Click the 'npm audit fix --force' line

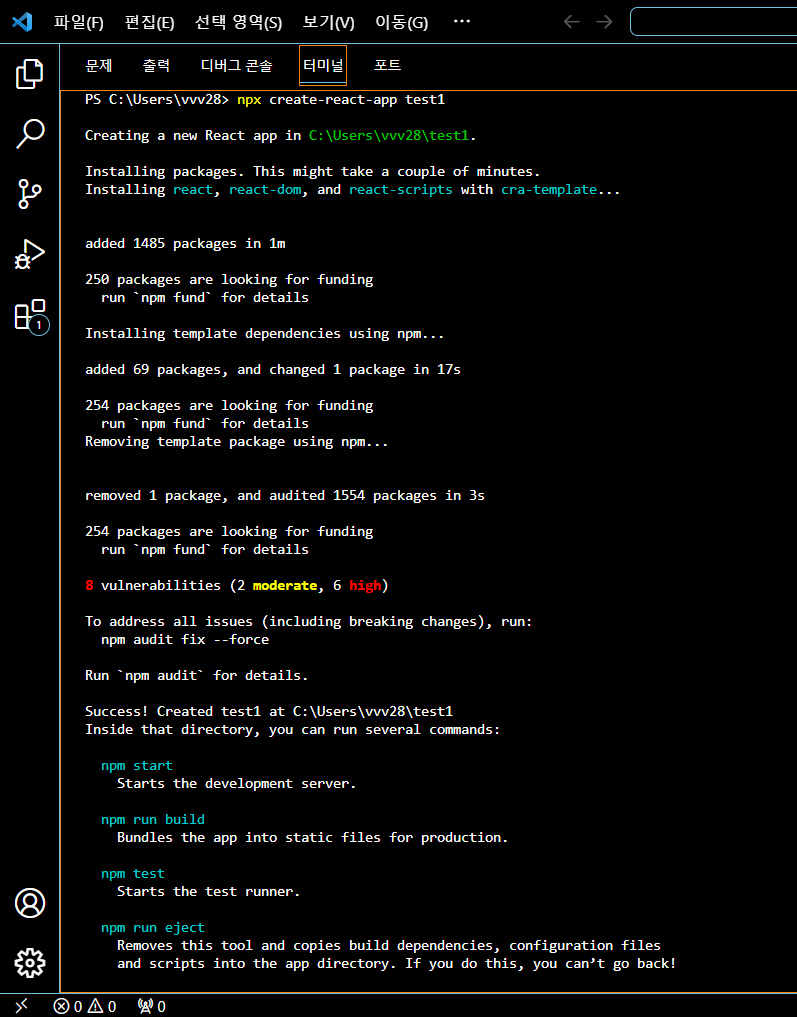click(x=185, y=639)
